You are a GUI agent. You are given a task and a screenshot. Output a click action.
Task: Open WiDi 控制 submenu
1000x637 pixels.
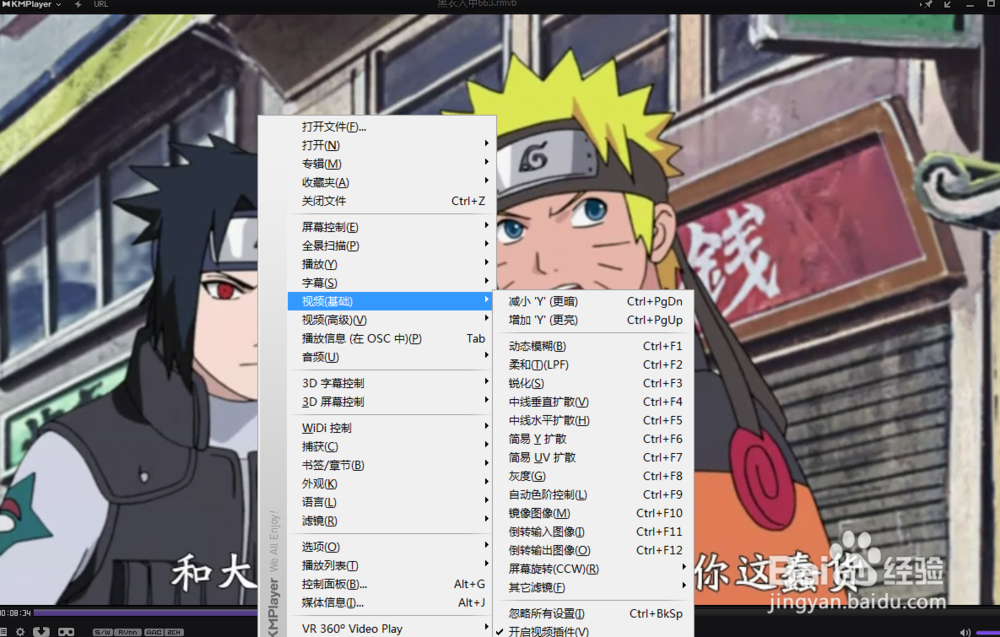click(x=392, y=428)
